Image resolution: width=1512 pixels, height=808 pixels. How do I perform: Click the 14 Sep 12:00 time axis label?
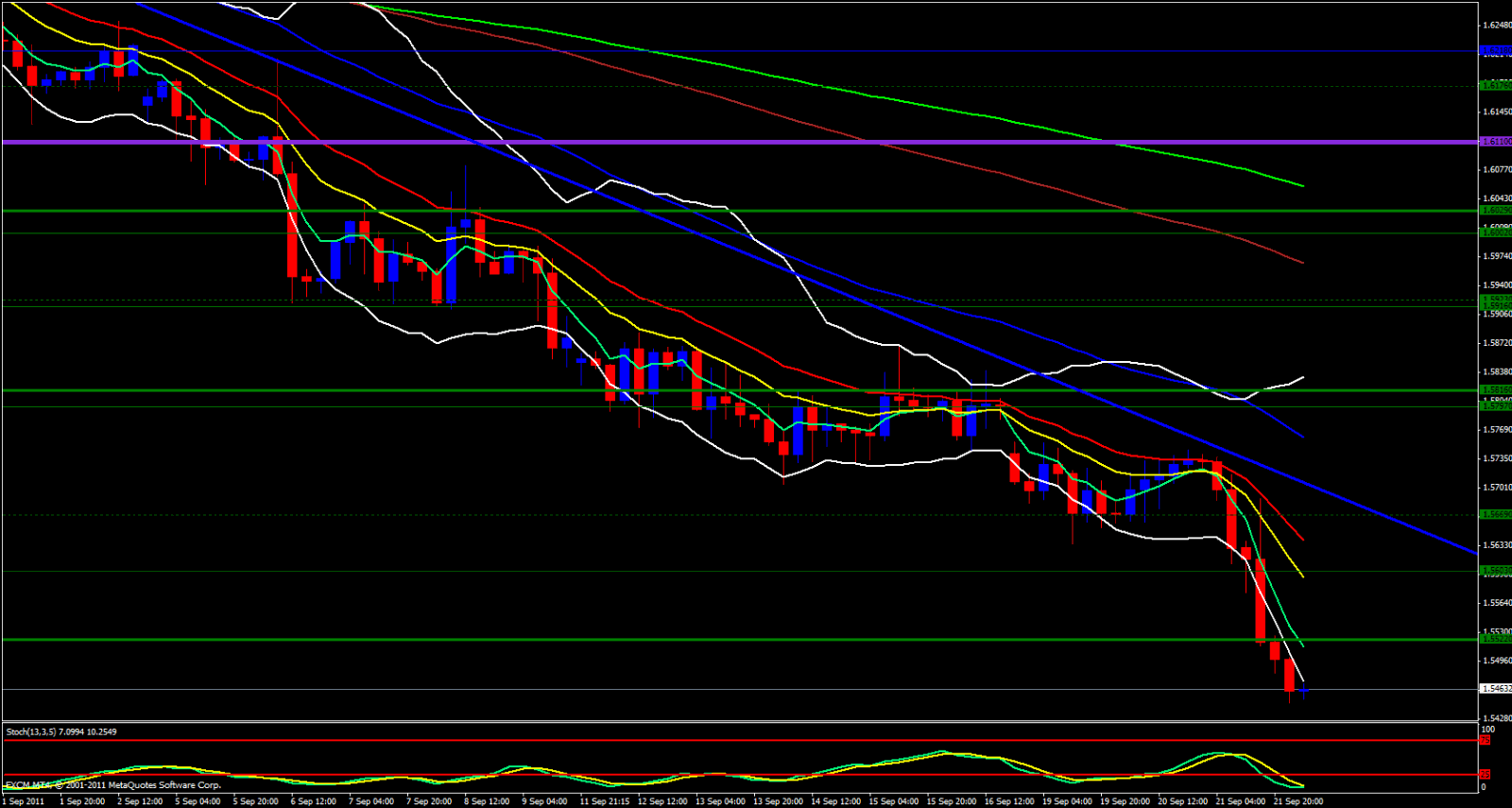click(x=835, y=801)
